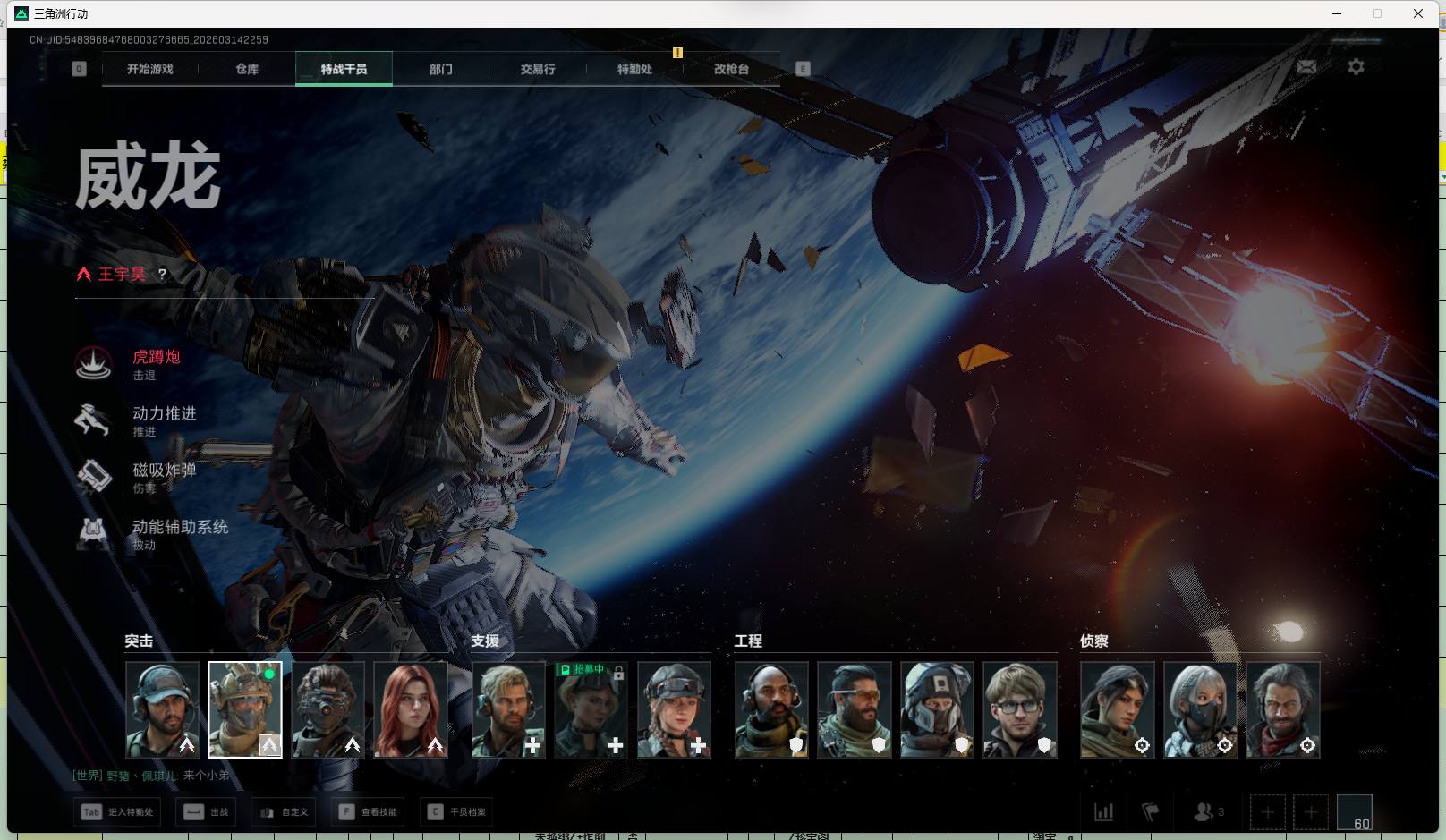Image resolution: width=1446 pixels, height=840 pixels.
Task: Click the lock icon on recruiting operator
Action: (618, 672)
